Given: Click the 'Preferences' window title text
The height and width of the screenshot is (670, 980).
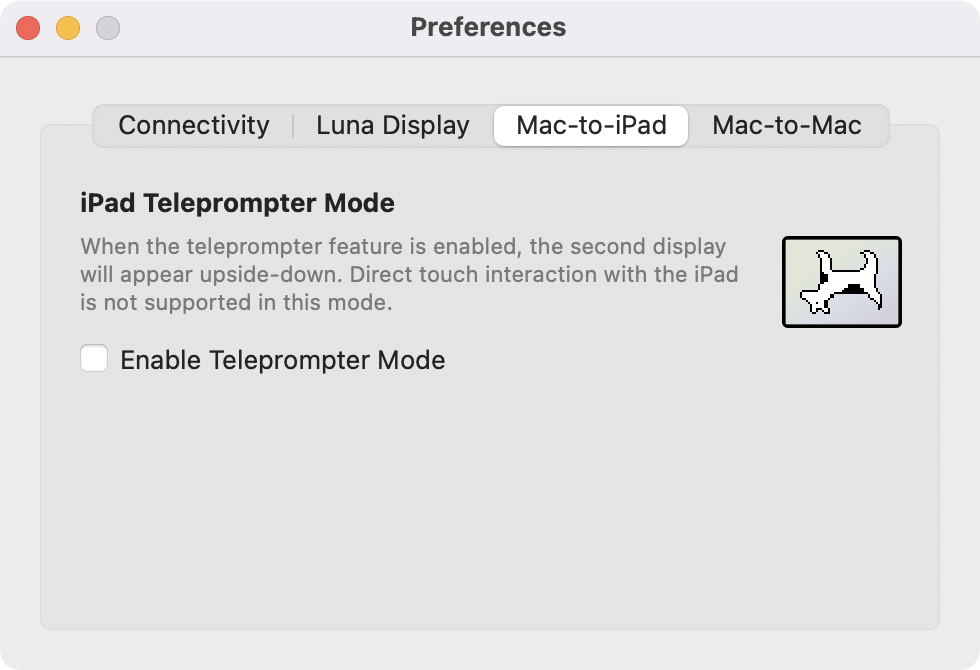Looking at the screenshot, I should (488, 27).
